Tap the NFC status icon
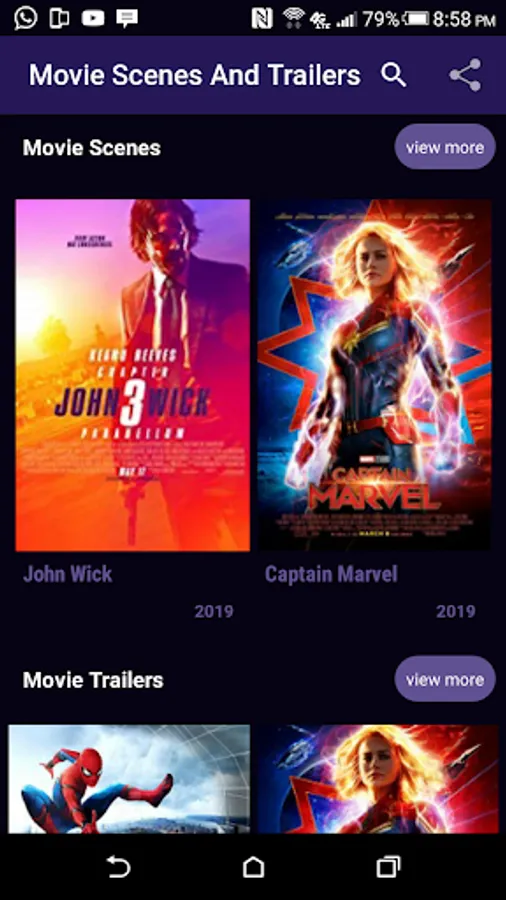506x900 pixels. click(x=262, y=19)
